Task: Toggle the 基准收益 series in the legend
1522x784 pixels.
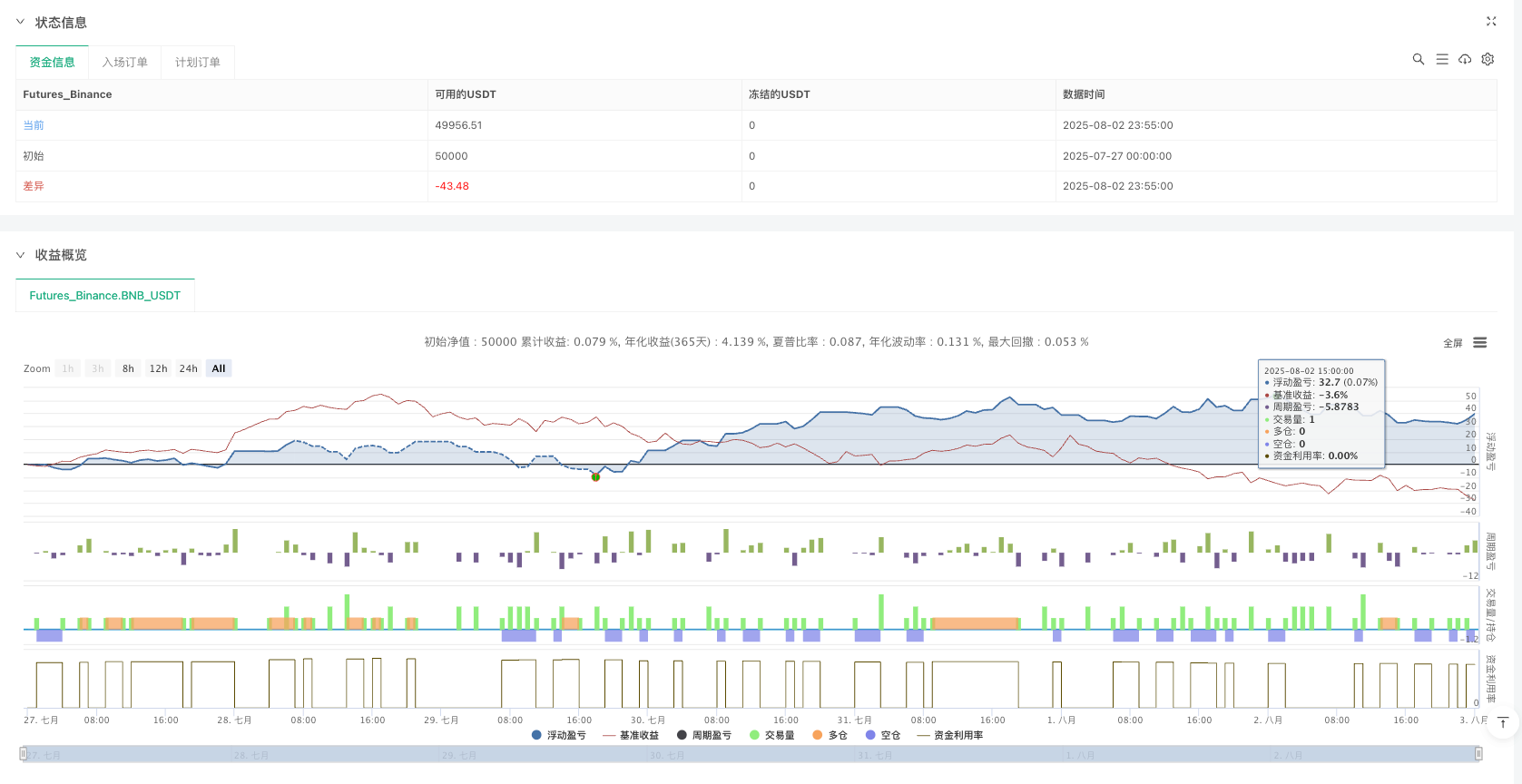Action: click(631, 735)
